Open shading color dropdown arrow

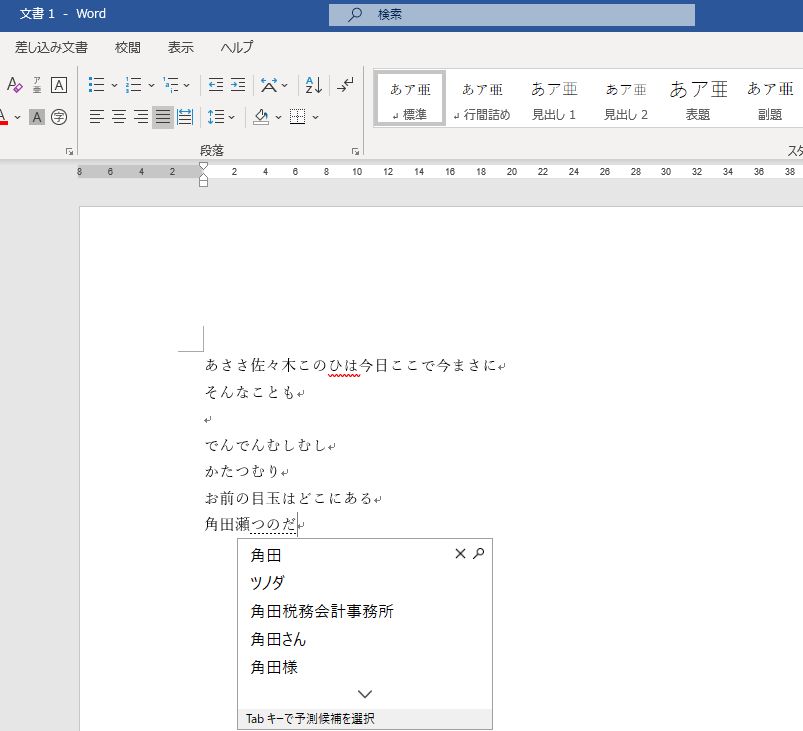(278, 117)
